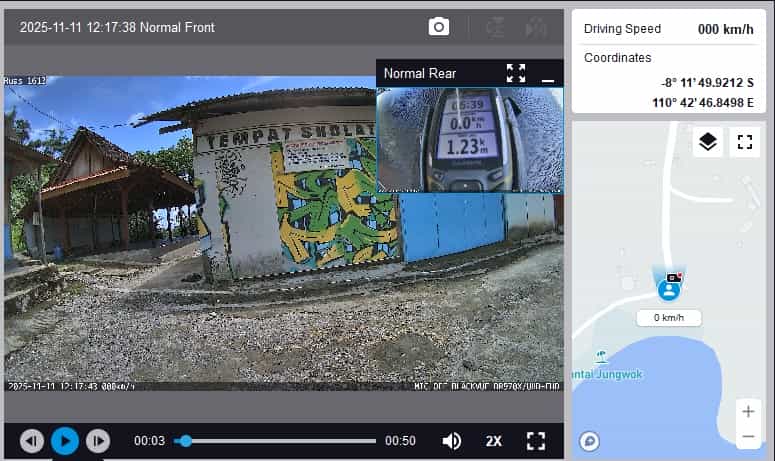Minimize the Normal Rear picture-in-picture window
The height and width of the screenshot is (461, 775).
coord(547,74)
